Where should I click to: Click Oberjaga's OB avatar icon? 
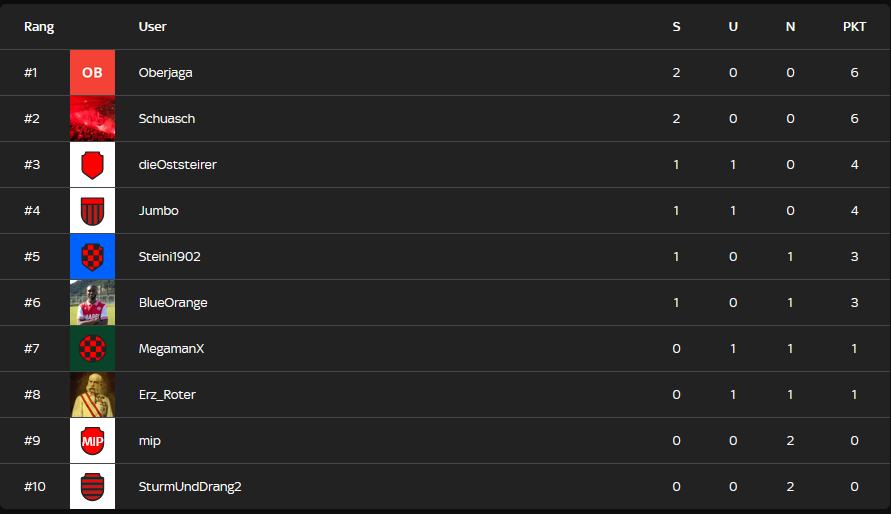(92, 73)
